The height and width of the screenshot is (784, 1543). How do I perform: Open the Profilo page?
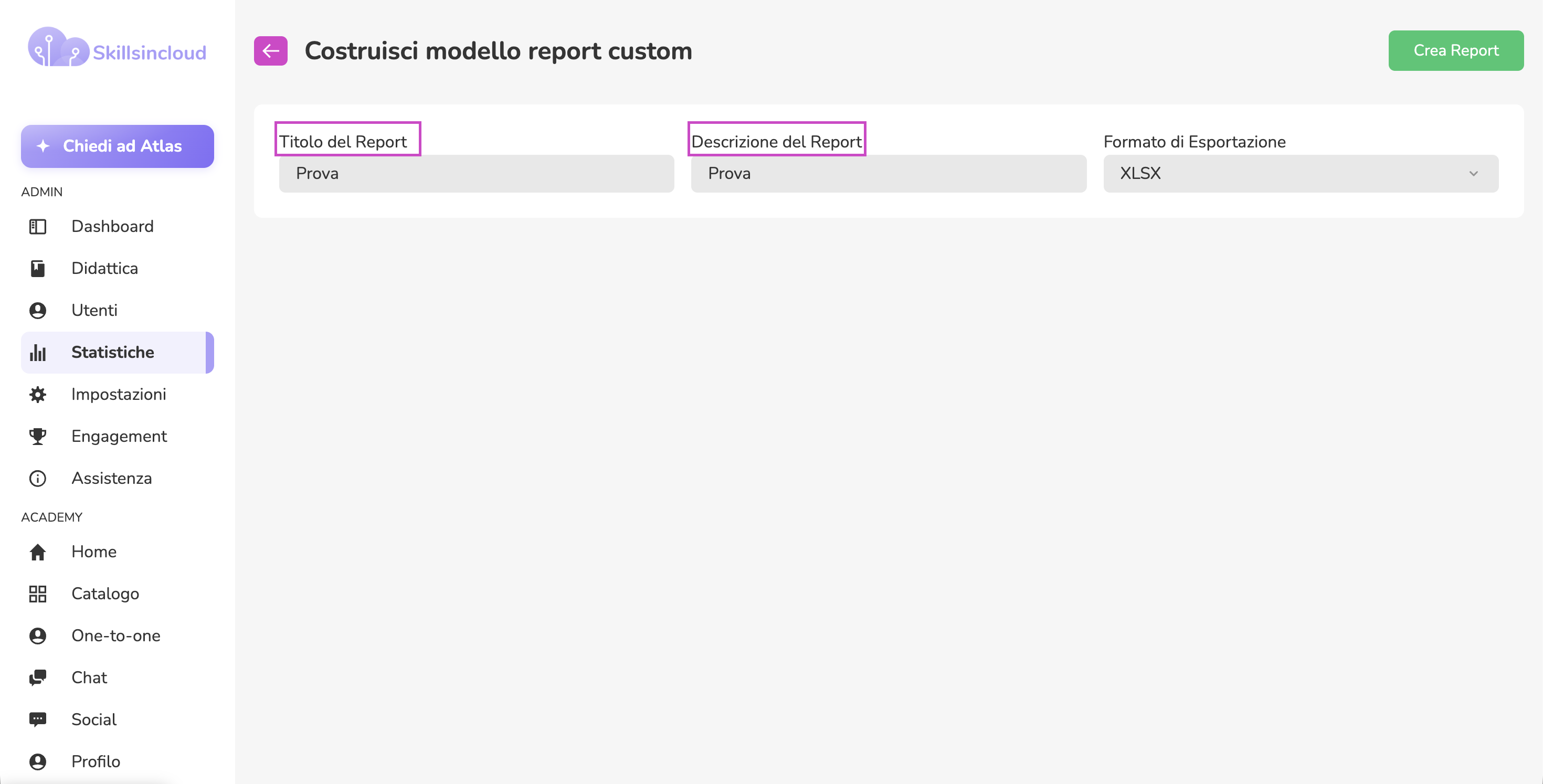tap(118, 761)
